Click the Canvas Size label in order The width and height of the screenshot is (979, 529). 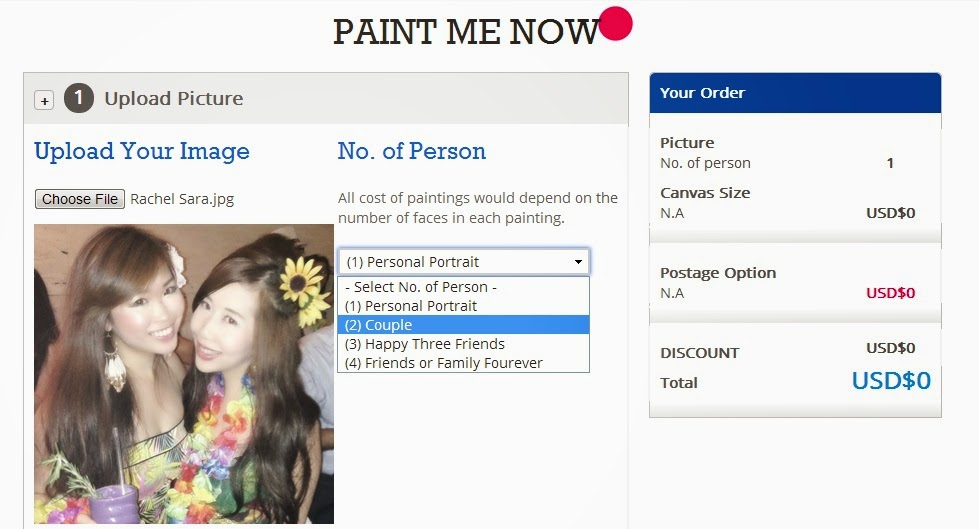click(x=705, y=193)
